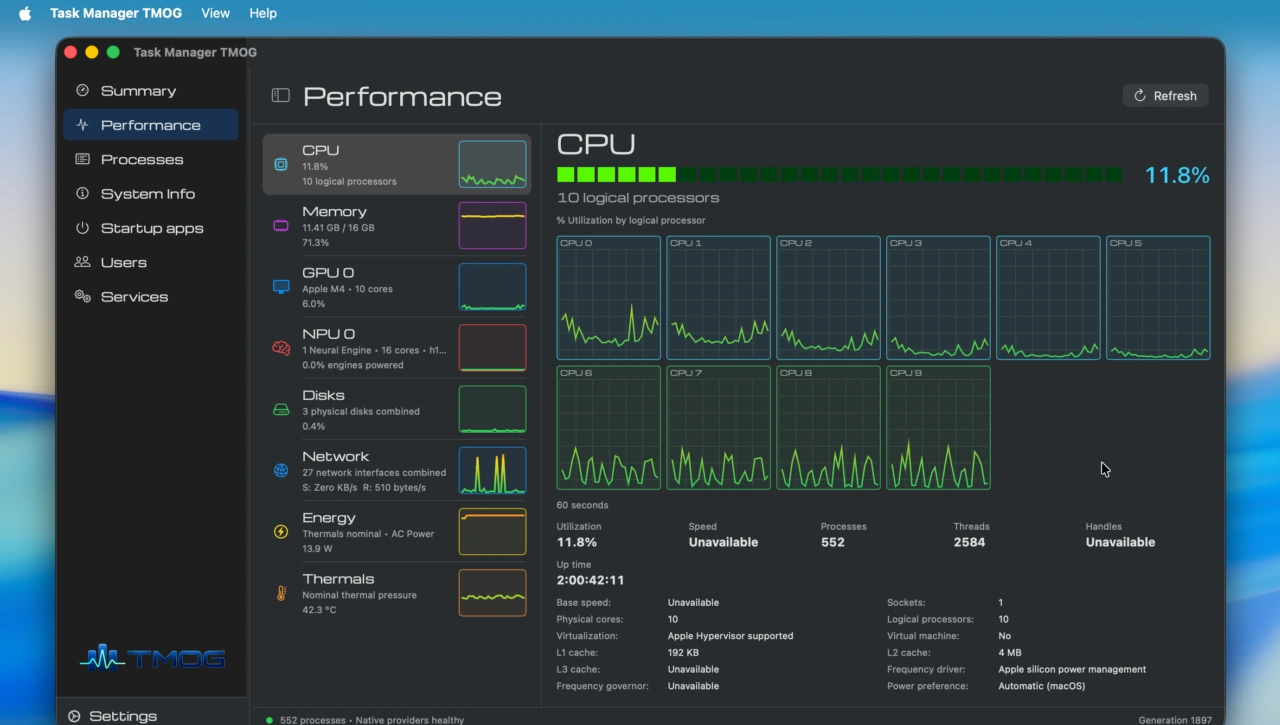The image size is (1280, 725).
Task: Click the GPU 0 monitor icon
Action: (281, 287)
